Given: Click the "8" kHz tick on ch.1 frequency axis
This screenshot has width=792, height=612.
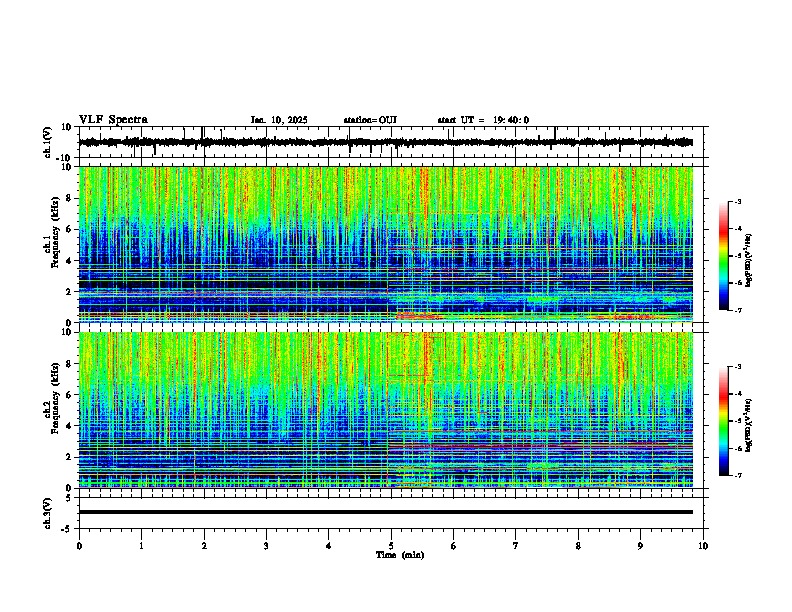Looking at the screenshot, I should click(x=70, y=198).
